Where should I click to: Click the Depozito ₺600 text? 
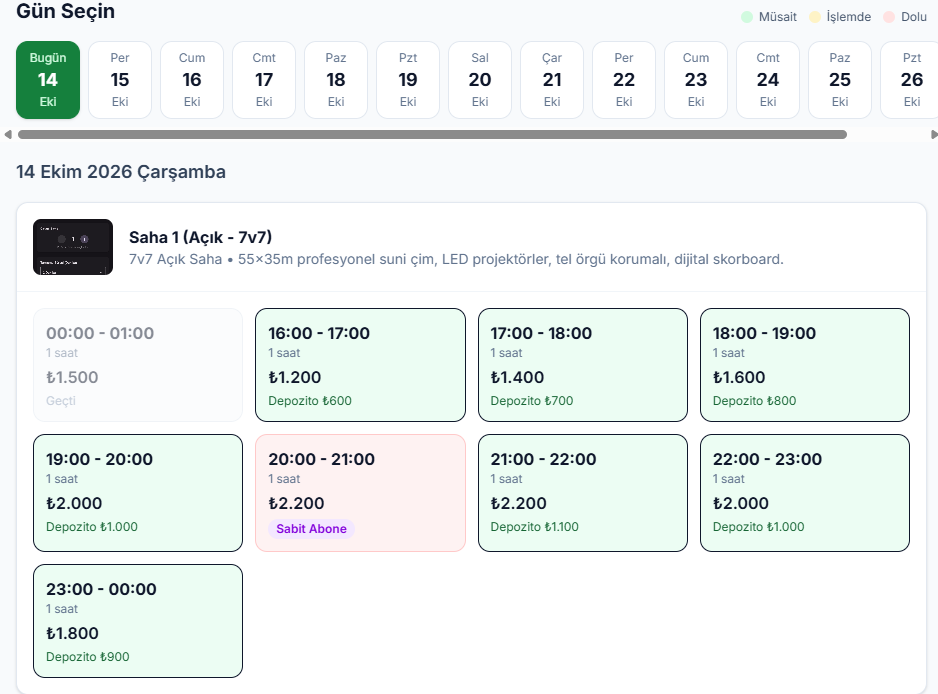pos(310,401)
